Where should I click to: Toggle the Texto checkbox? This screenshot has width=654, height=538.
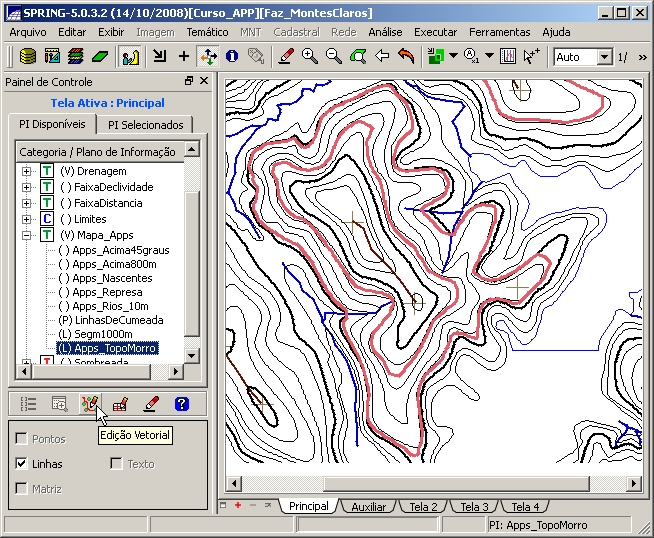[x=117, y=464]
